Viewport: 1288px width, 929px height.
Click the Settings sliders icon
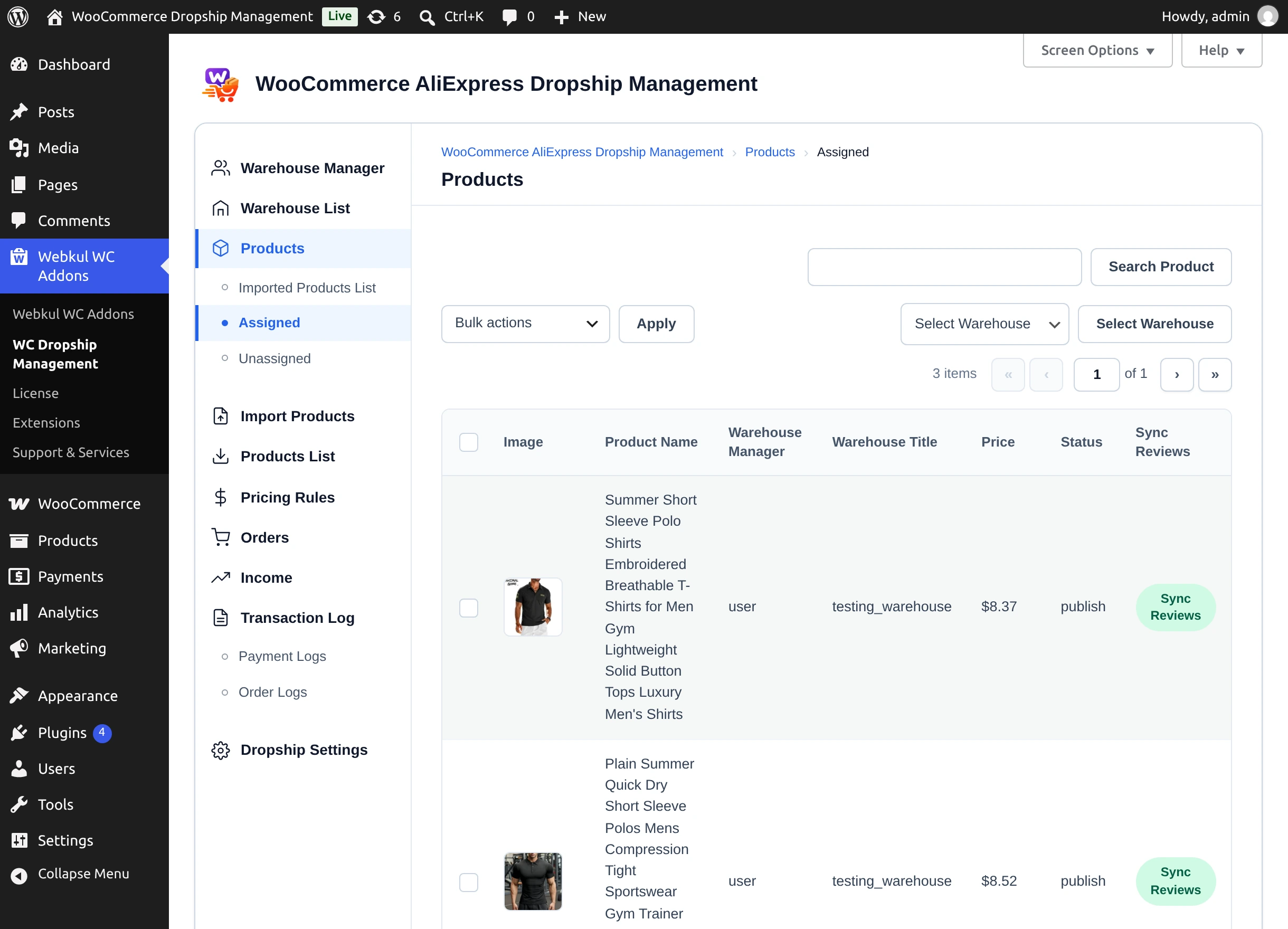click(19, 840)
